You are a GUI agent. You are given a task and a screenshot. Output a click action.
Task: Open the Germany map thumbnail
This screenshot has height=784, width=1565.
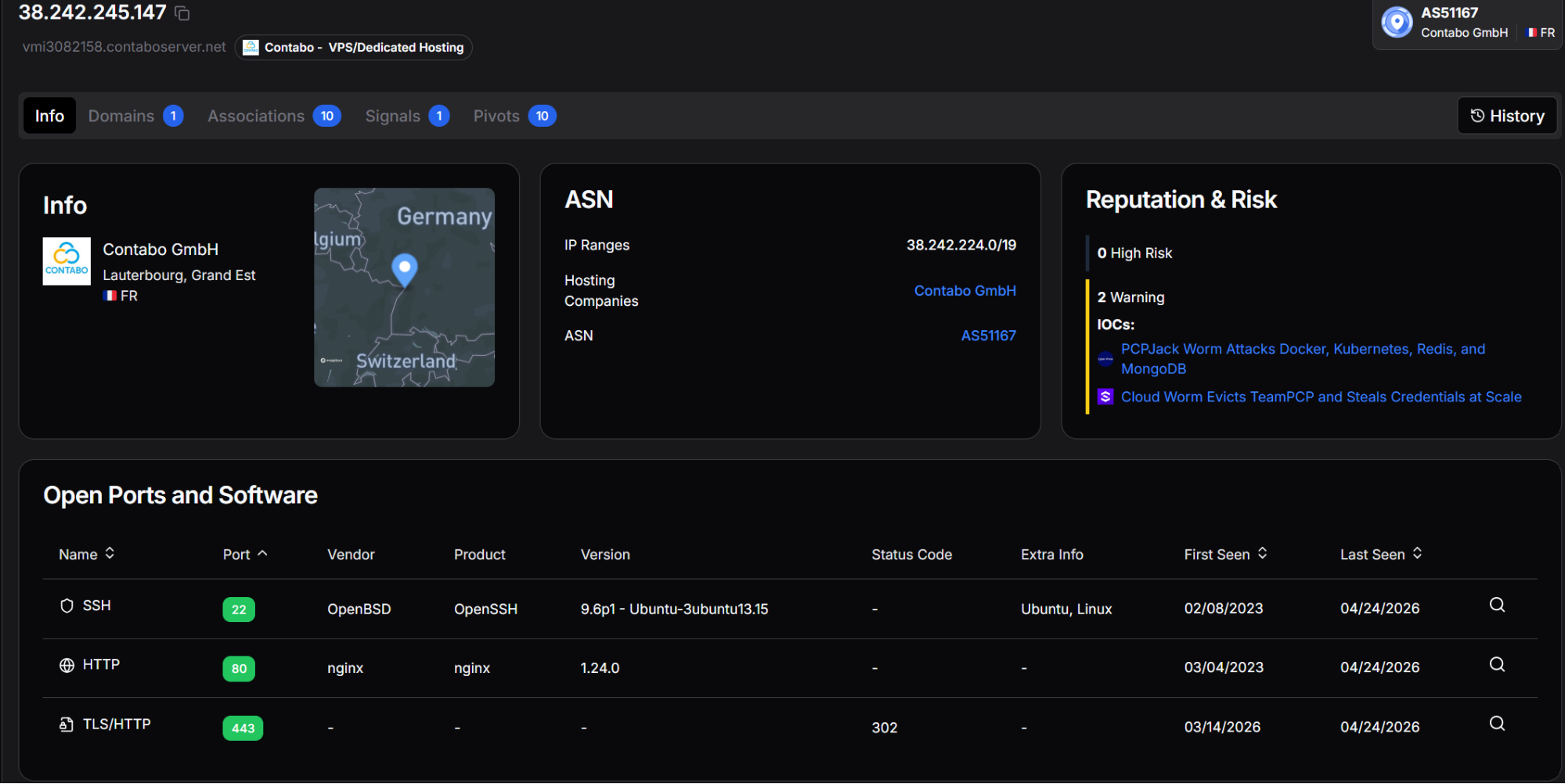(404, 287)
